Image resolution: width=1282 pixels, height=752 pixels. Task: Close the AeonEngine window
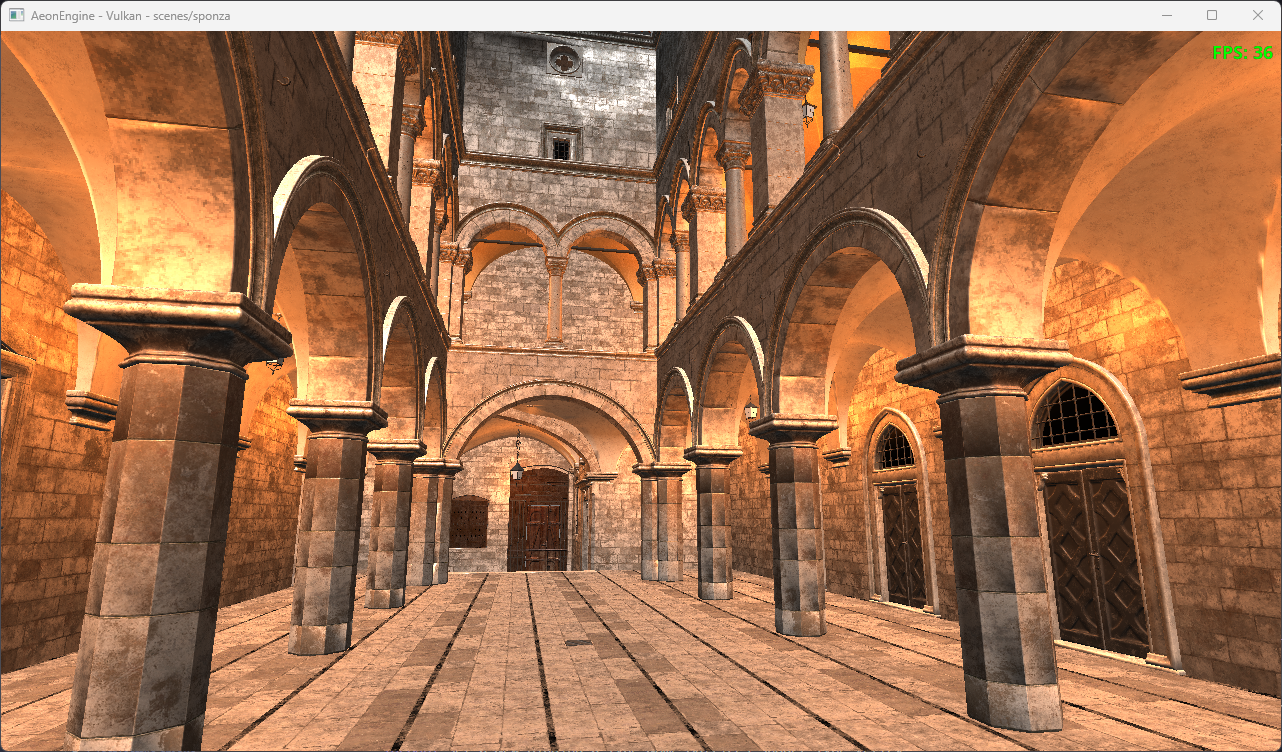pyautogui.click(x=1258, y=15)
